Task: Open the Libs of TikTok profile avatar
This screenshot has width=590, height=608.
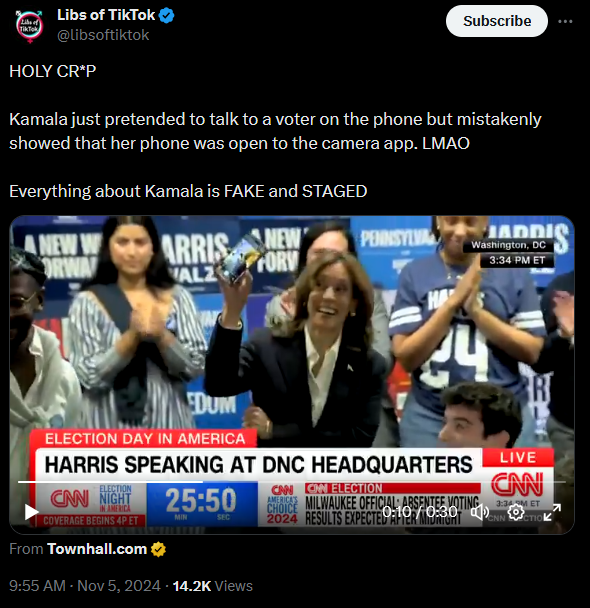Action: tap(29, 26)
